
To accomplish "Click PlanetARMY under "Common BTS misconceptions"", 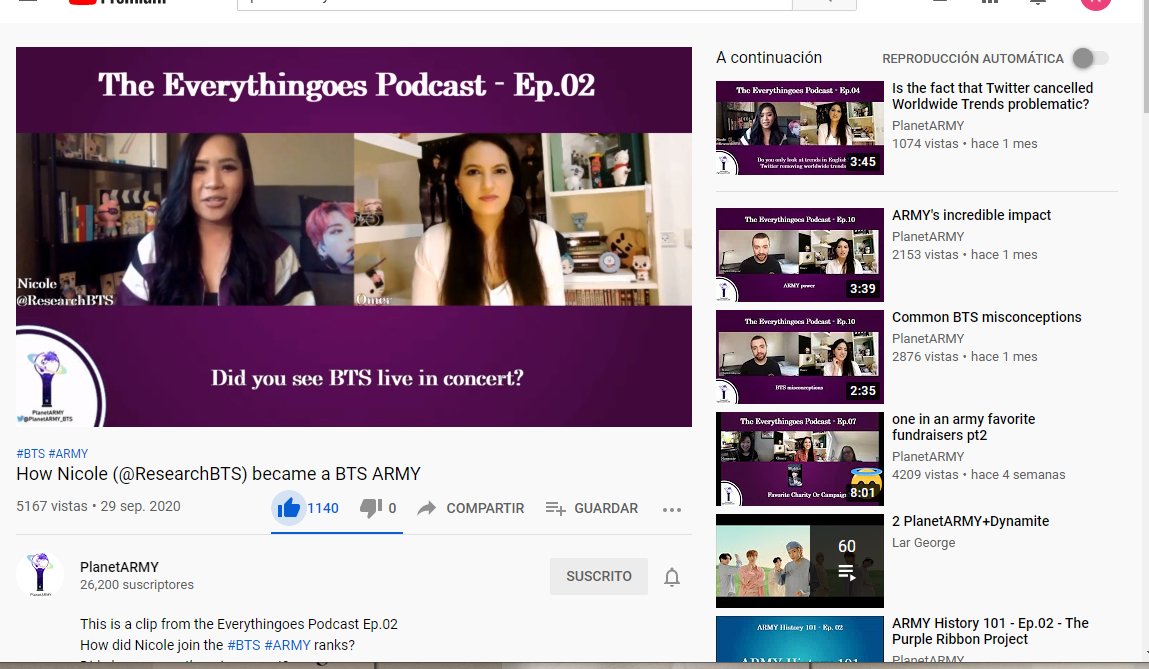I will point(928,338).
